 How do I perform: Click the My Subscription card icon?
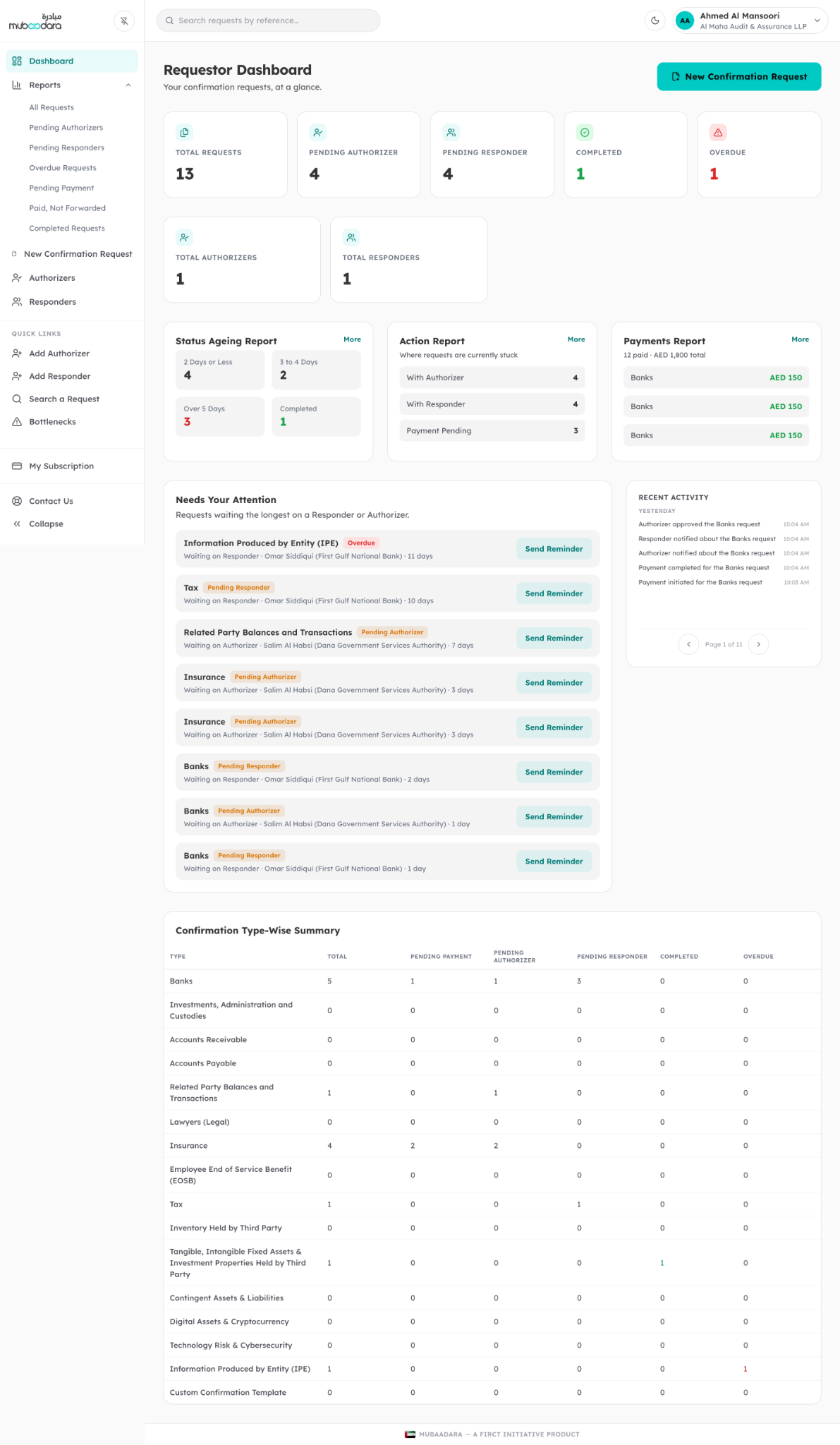(x=17, y=466)
